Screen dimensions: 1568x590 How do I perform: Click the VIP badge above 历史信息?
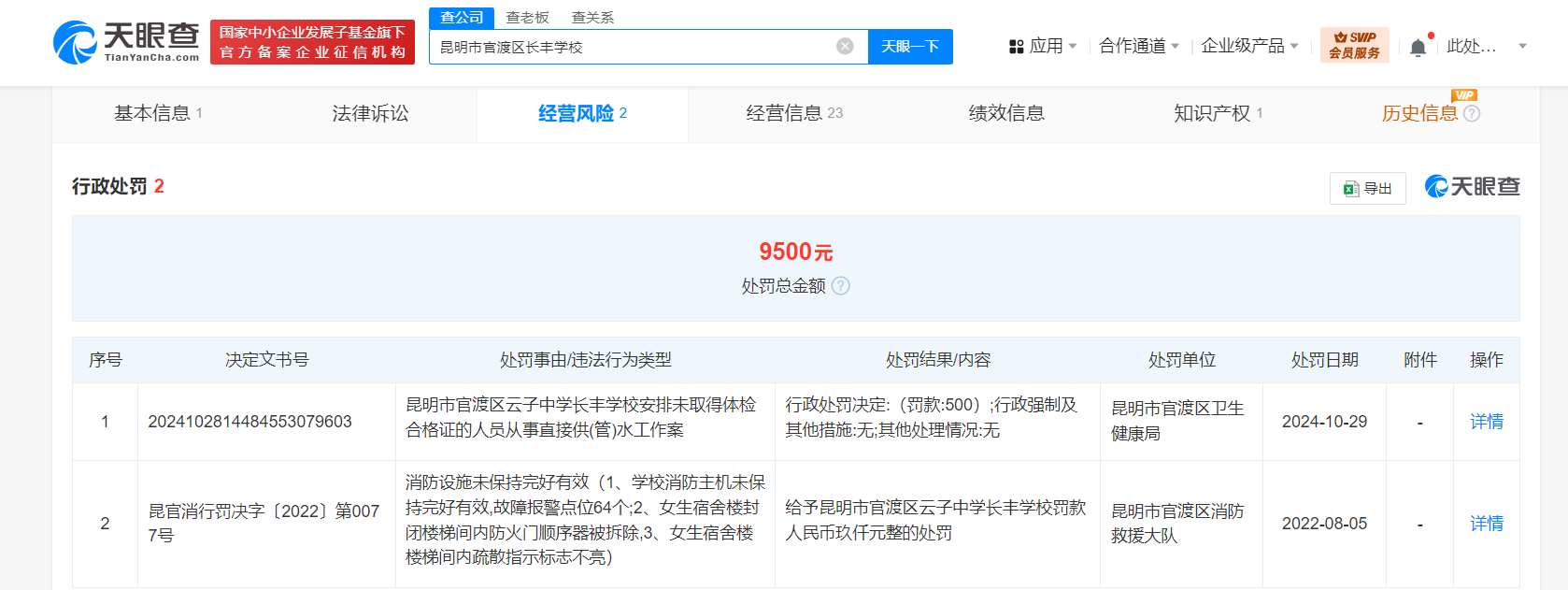coord(1463,95)
